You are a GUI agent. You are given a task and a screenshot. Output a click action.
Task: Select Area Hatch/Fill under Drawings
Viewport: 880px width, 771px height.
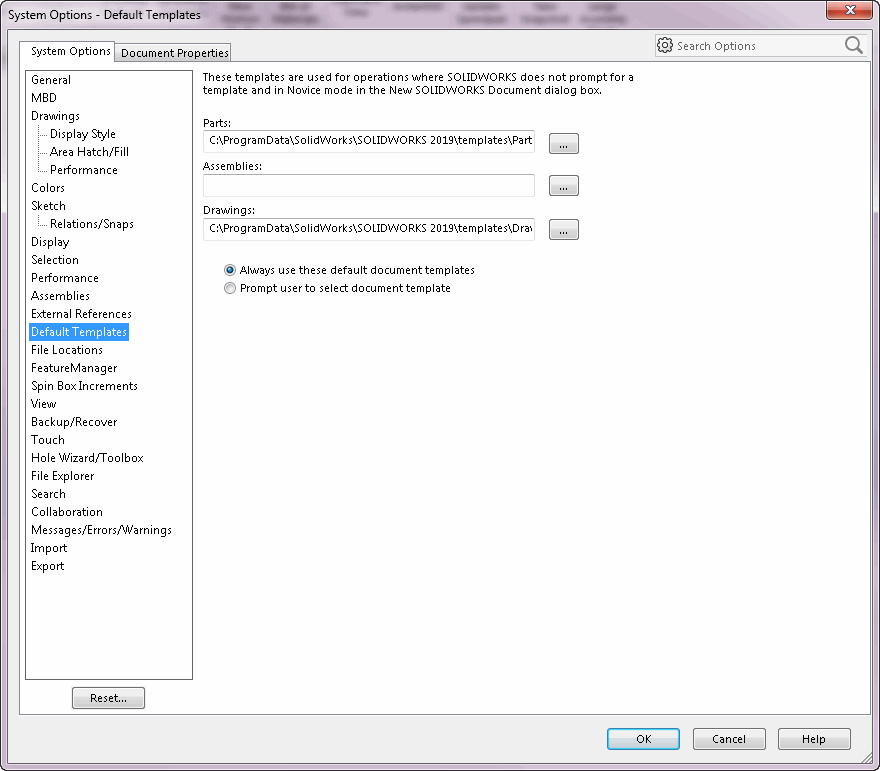[x=89, y=152]
